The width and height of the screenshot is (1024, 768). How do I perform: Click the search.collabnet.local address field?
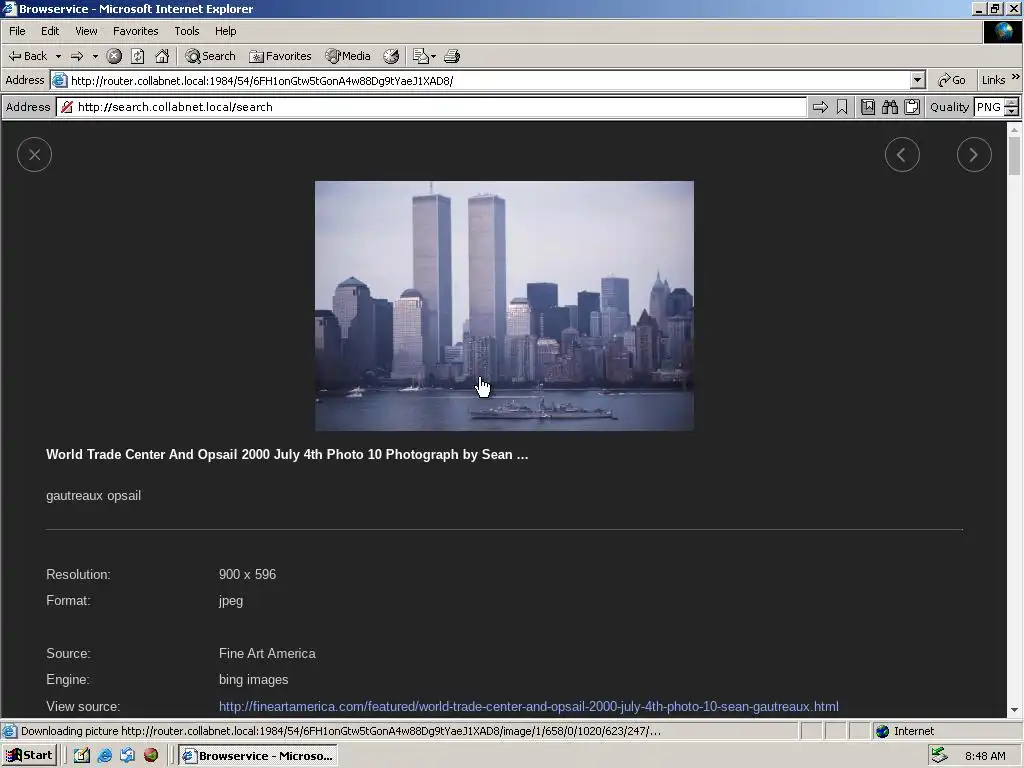coord(432,107)
